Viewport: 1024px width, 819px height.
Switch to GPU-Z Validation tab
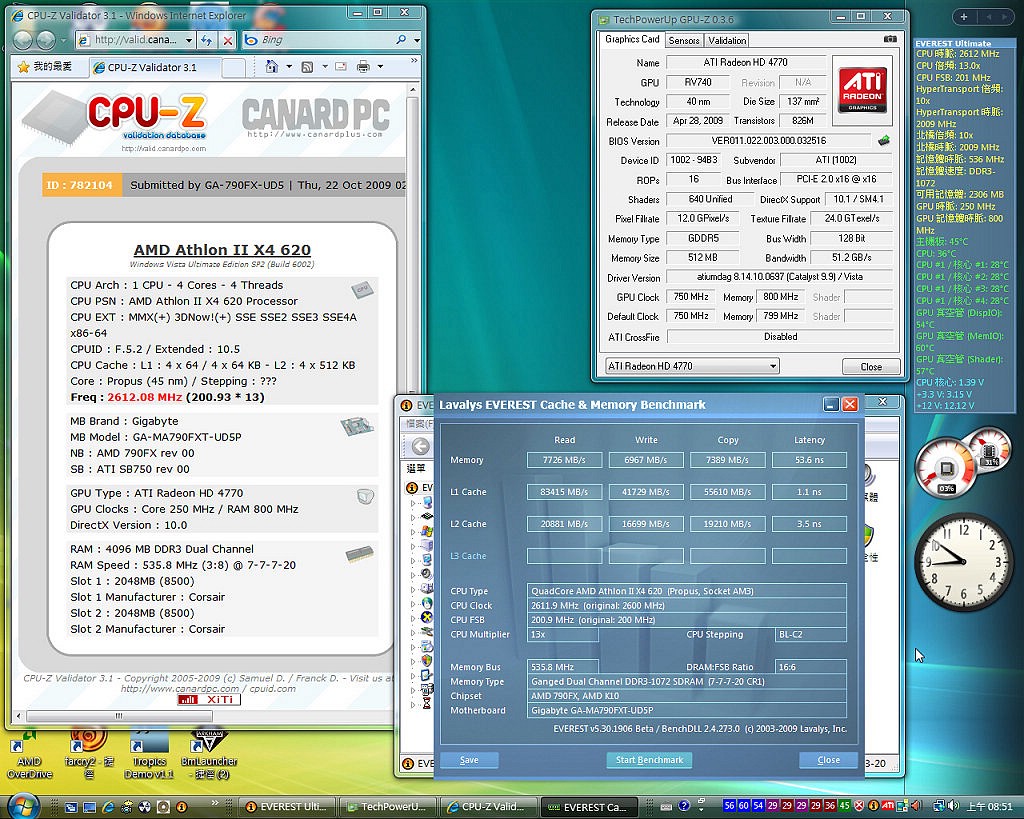[x=727, y=40]
